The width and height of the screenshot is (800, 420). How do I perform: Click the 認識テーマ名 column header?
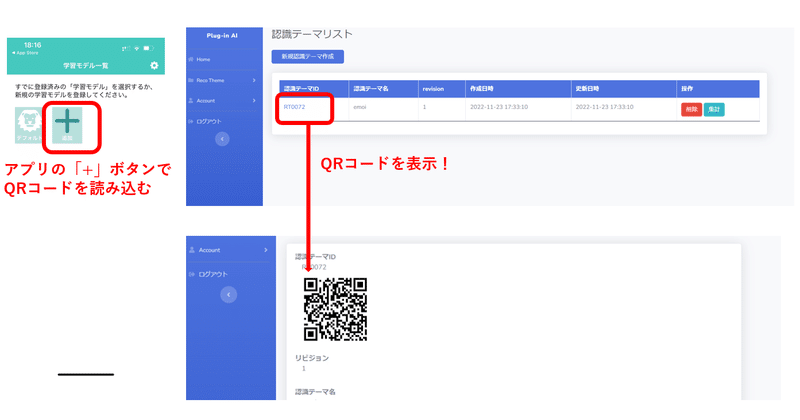[383, 89]
